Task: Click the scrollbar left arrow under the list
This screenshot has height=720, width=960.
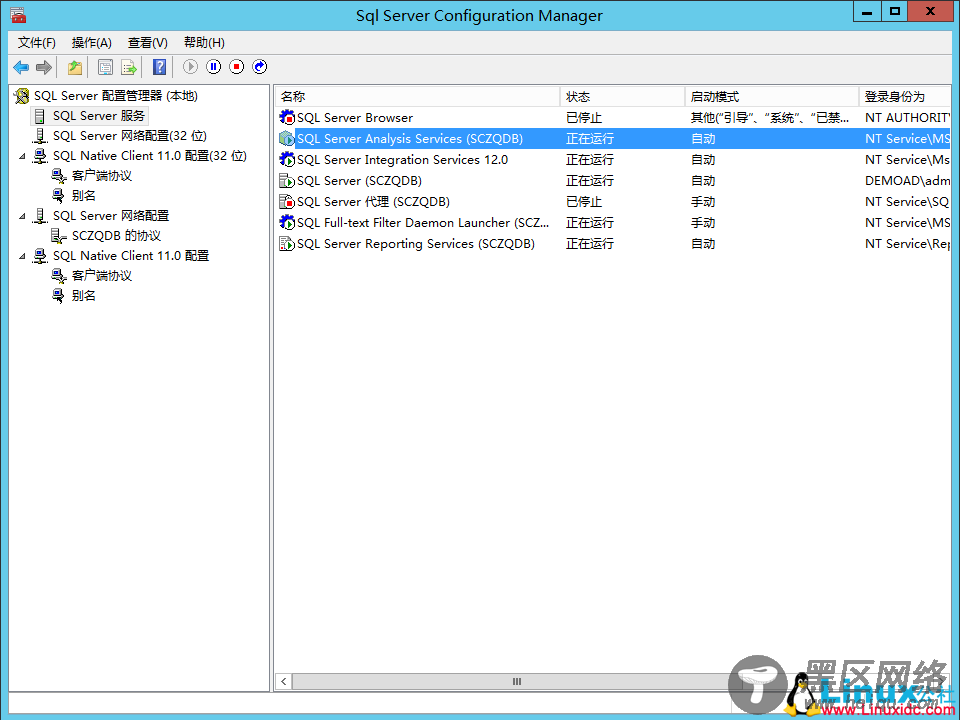Action: [283, 681]
